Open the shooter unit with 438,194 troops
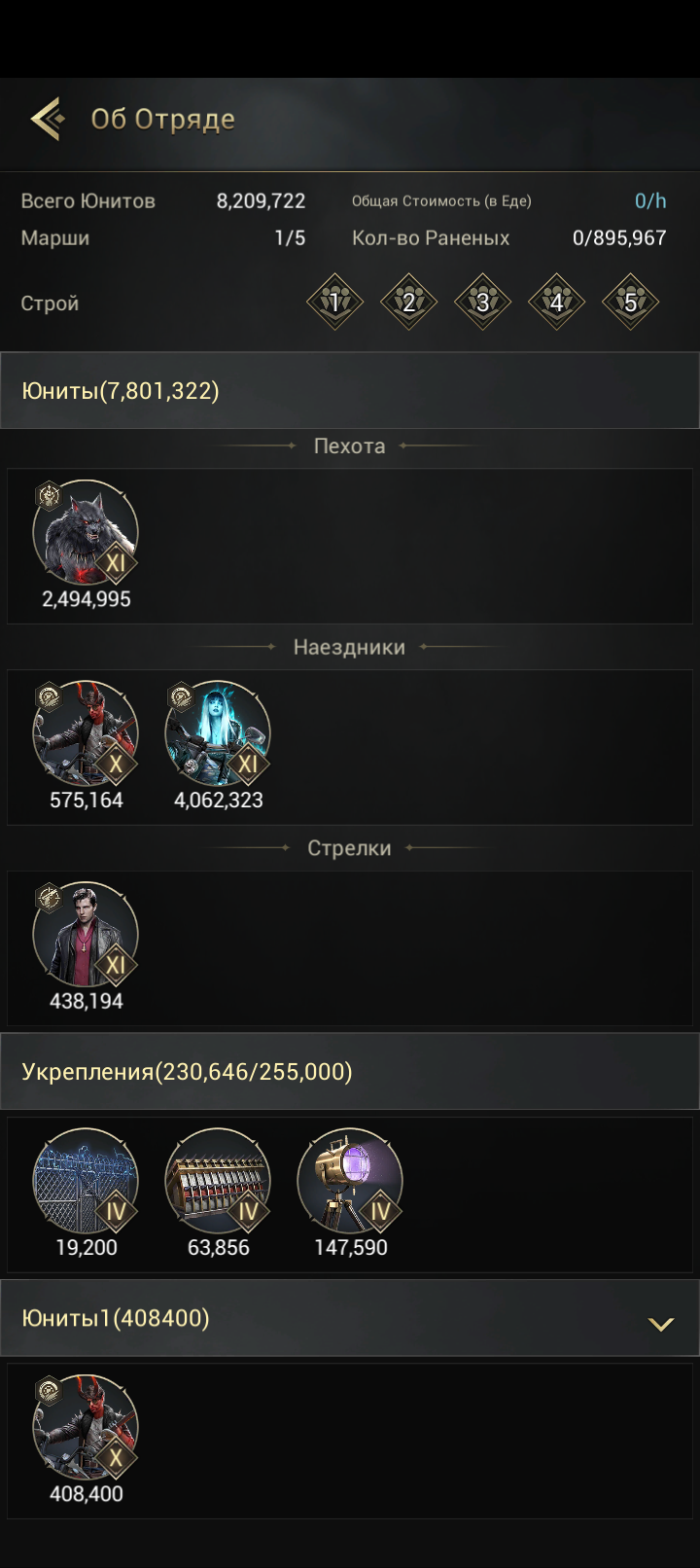 (x=86, y=936)
